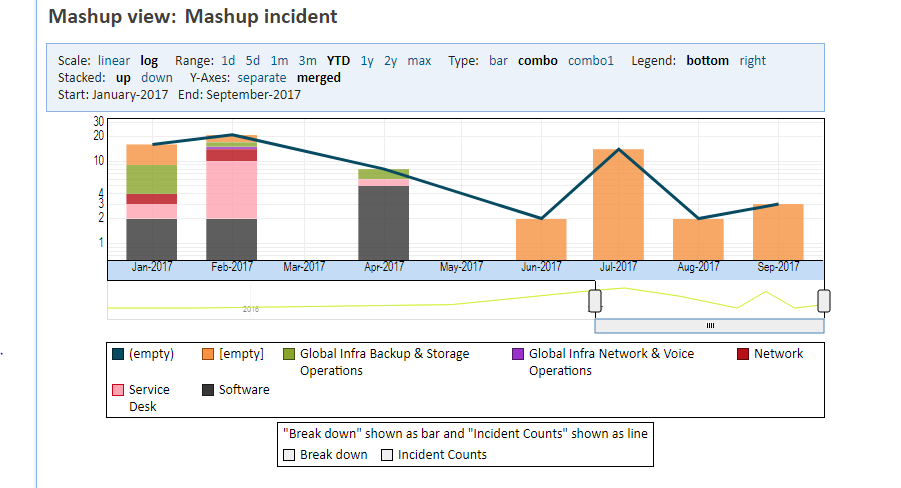Click the right range slider handle
Viewport: 901px width, 488px height.
pyautogui.click(x=824, y=300)
